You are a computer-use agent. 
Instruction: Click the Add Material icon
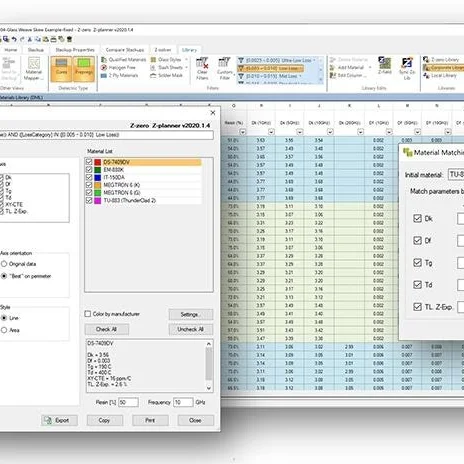coord(333,68)
